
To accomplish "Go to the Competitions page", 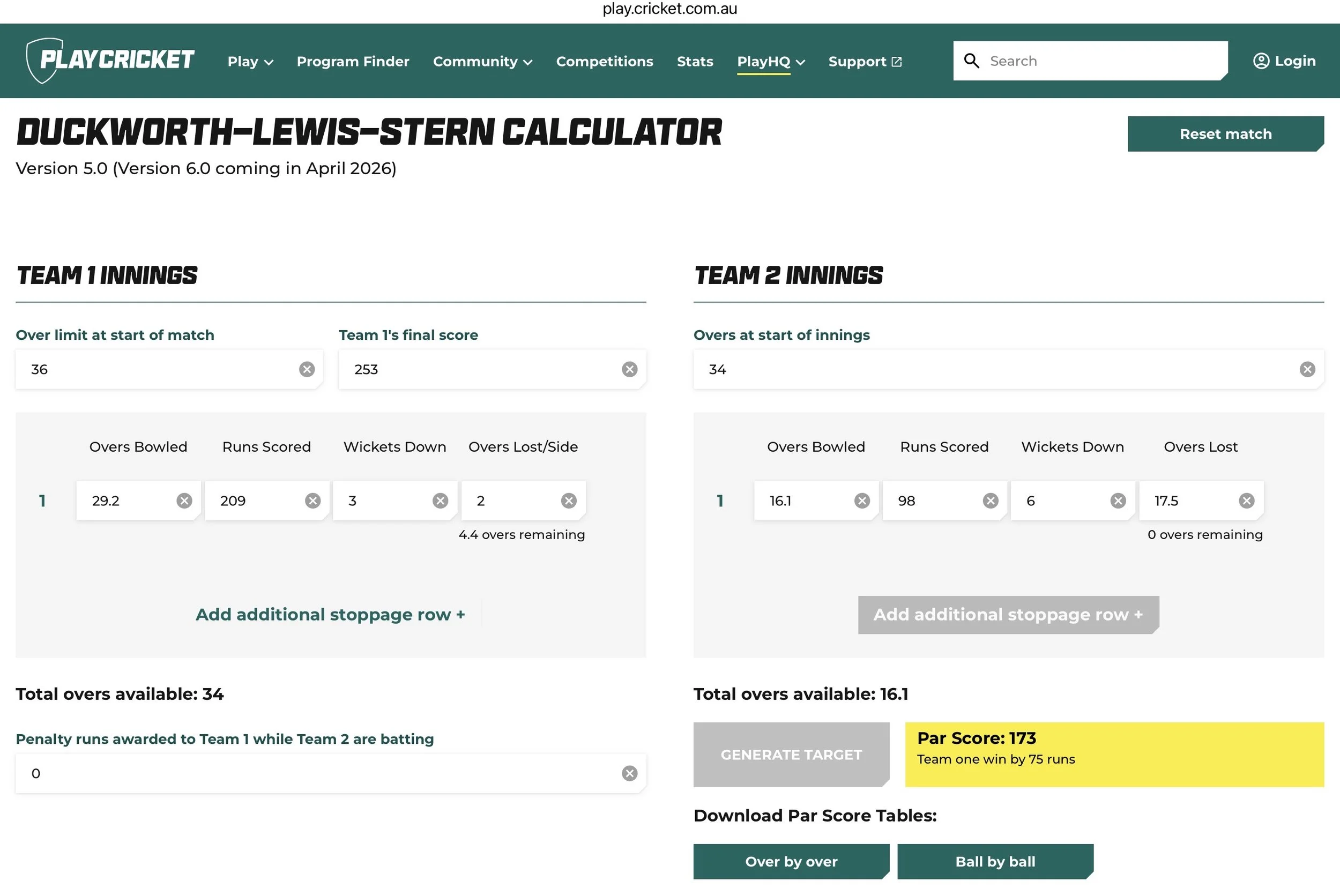I will (605, 61).
